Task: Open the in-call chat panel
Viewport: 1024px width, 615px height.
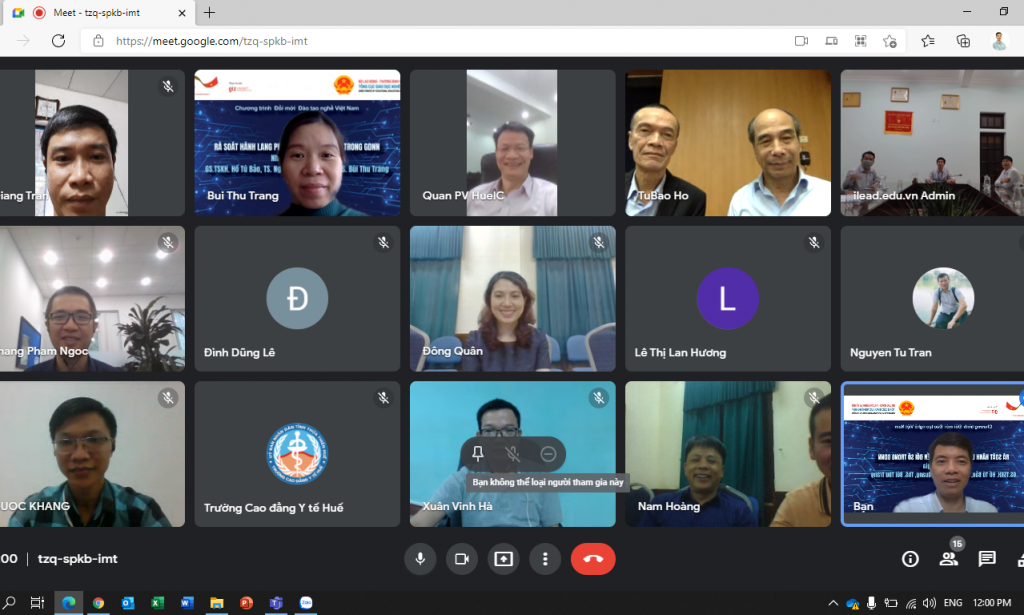Action: [987, 559]
